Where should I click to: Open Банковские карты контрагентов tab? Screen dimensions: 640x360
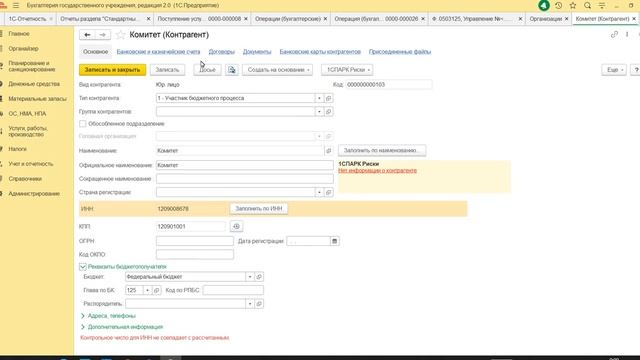point(320,52)
